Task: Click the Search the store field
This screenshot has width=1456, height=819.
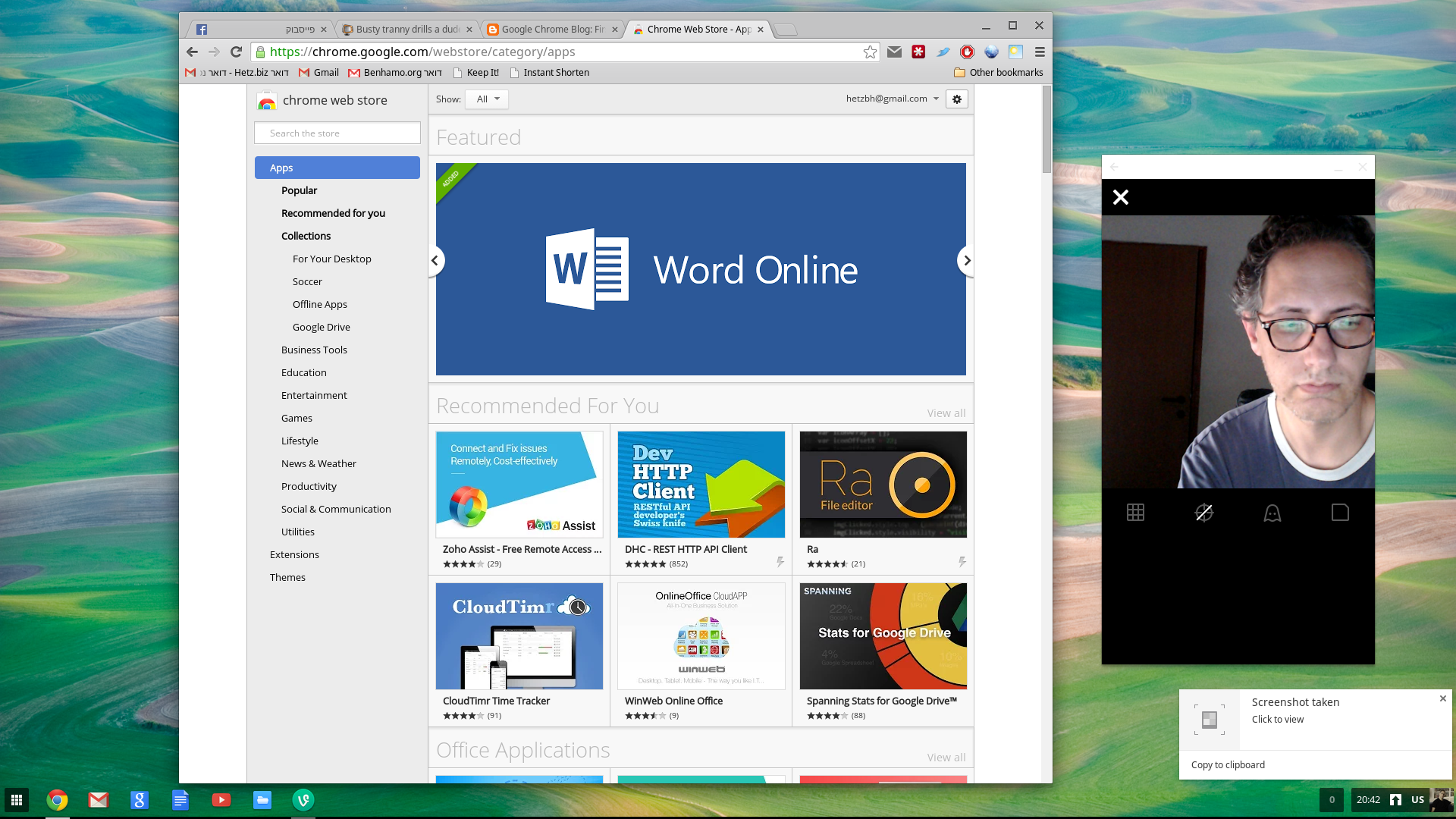Action: [x=337, y=133]
